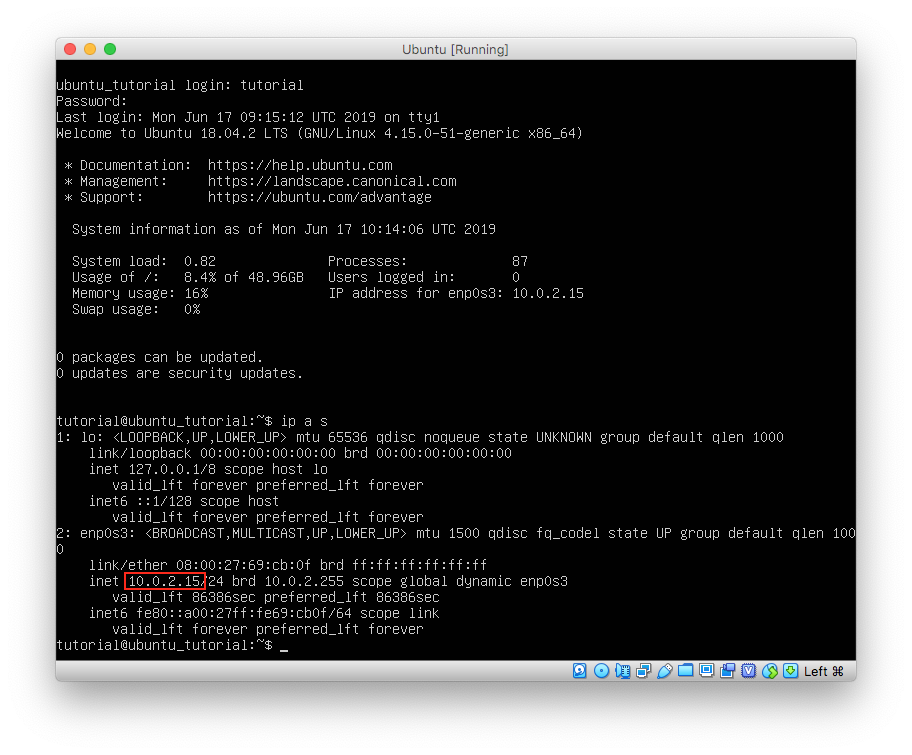Open the network adapters indicator icon
Screen dimensions: 912x755
(x=643, y=671)
